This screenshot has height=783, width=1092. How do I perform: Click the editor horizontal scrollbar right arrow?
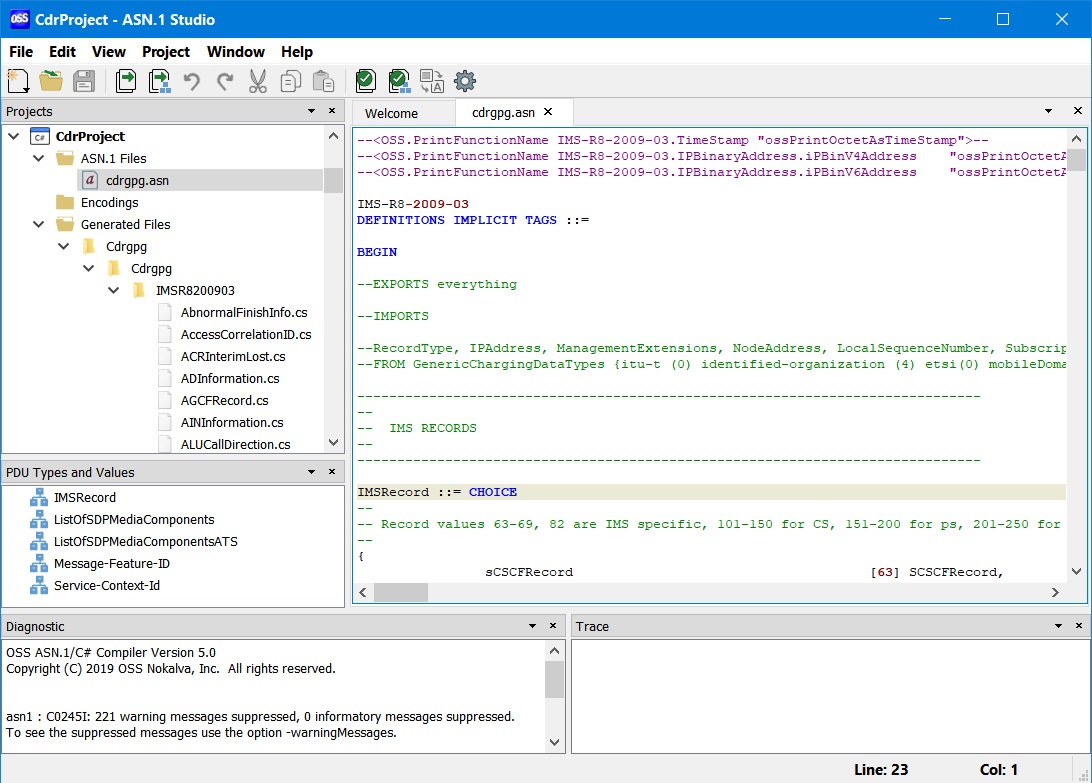(1055, 593)
